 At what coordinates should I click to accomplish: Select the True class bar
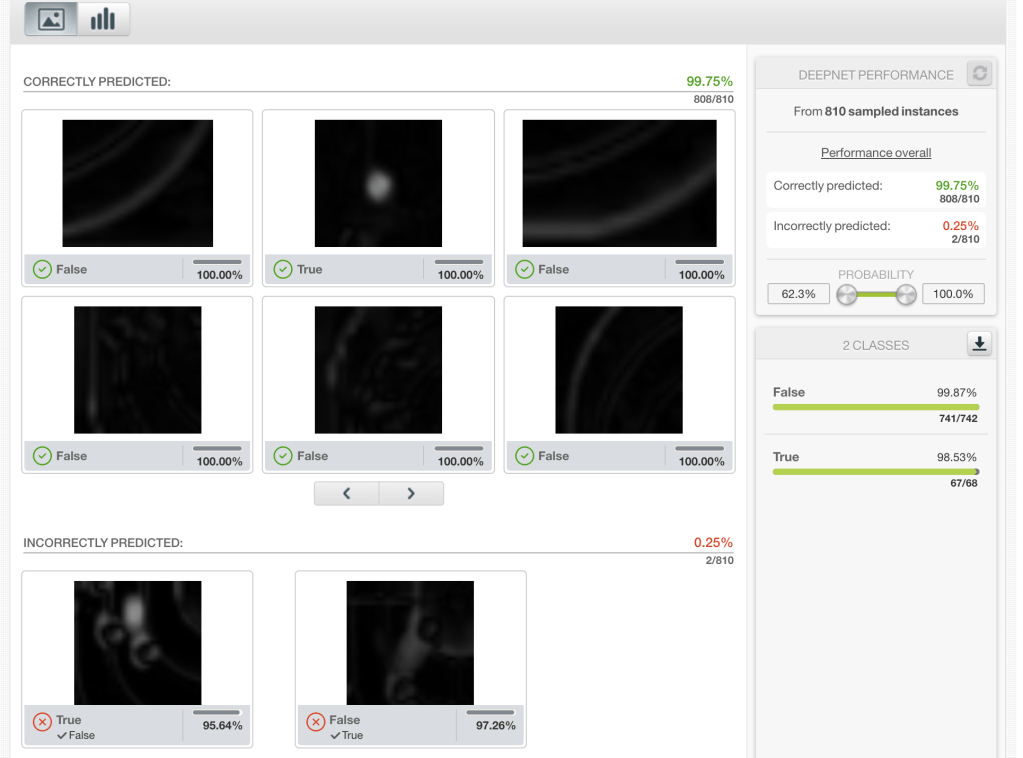875,471
